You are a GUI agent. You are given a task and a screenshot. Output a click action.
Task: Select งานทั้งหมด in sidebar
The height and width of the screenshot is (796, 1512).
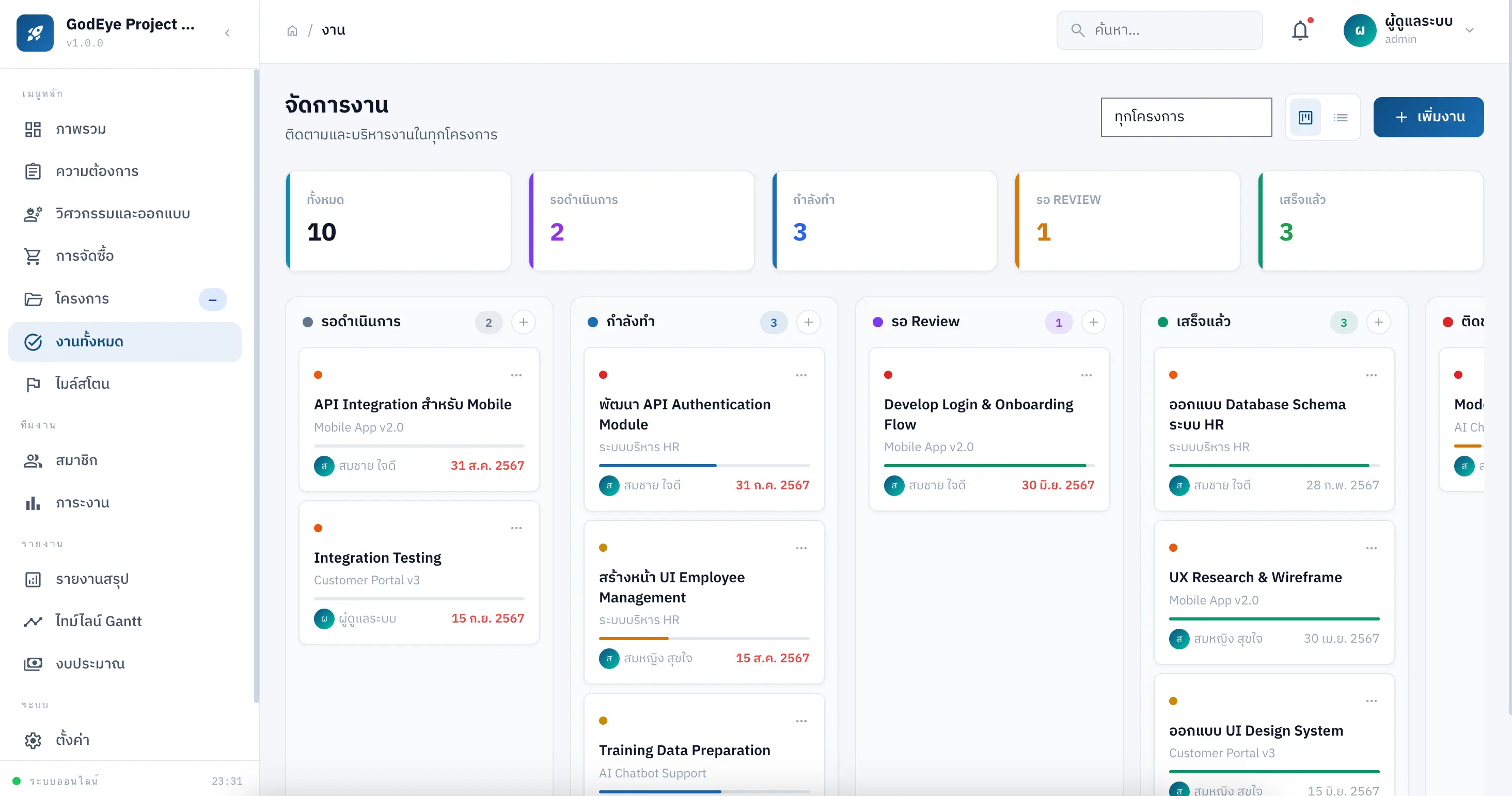(x=125, y=341)
